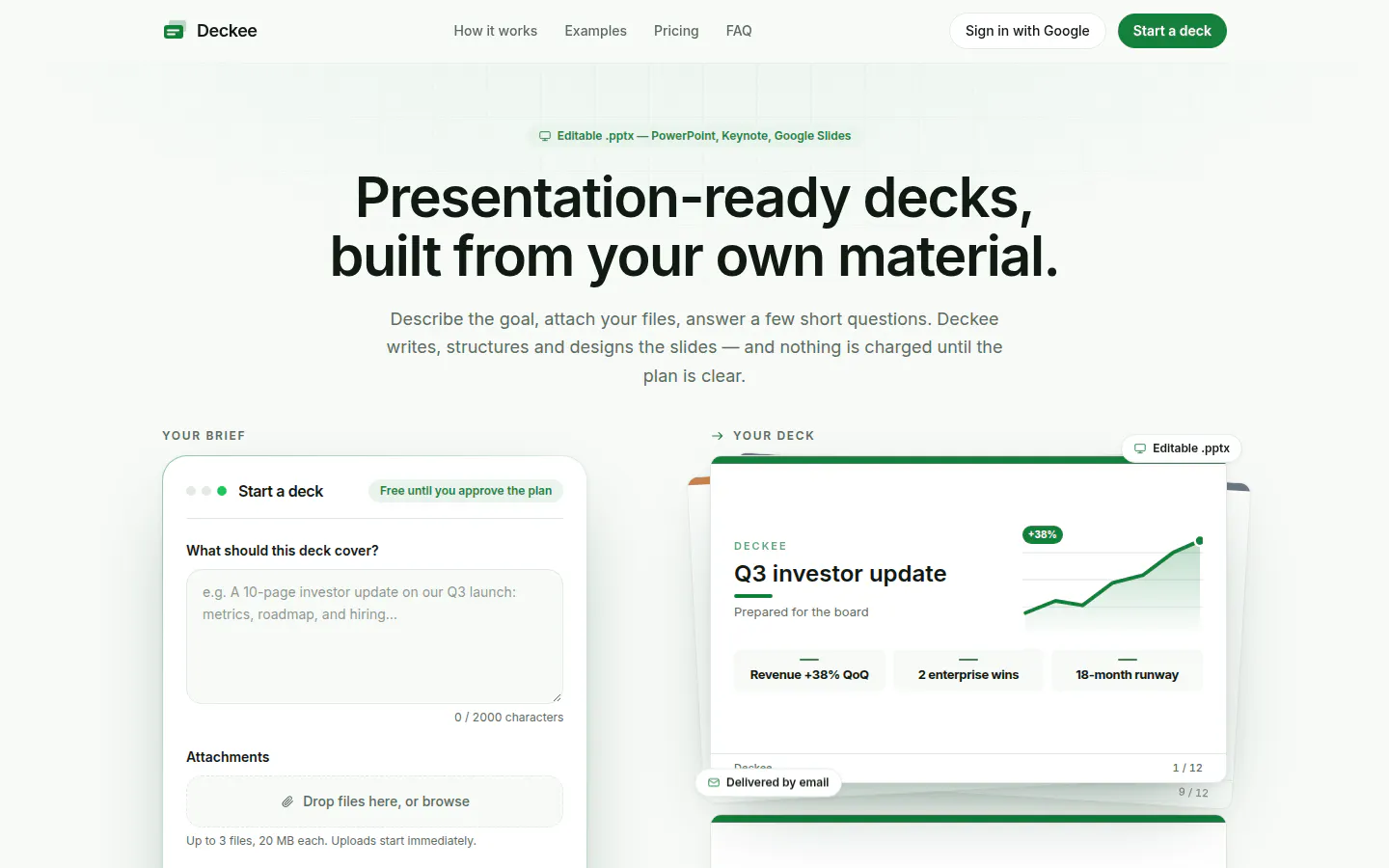The height and width of the screenshot is (868, 1389).
Task: Click the arrow icon beside YOUR DECK
Action: 718,436
